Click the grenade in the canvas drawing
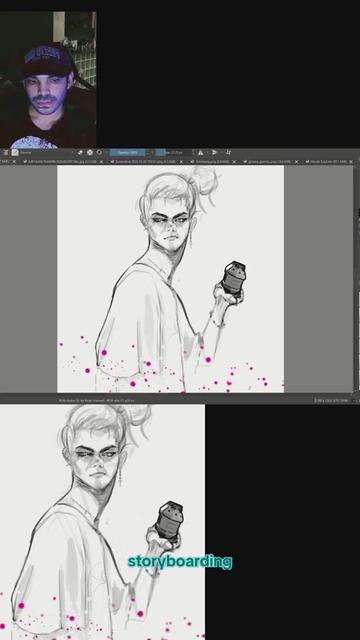 click(x=233, y=278)
